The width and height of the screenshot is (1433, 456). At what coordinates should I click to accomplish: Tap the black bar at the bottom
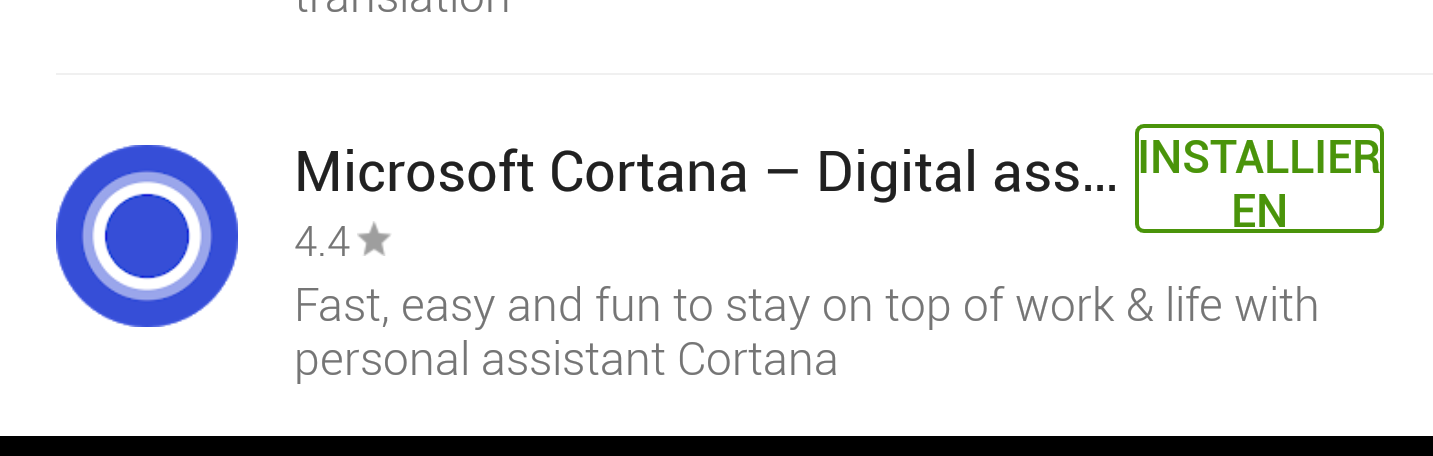point(716,446)
